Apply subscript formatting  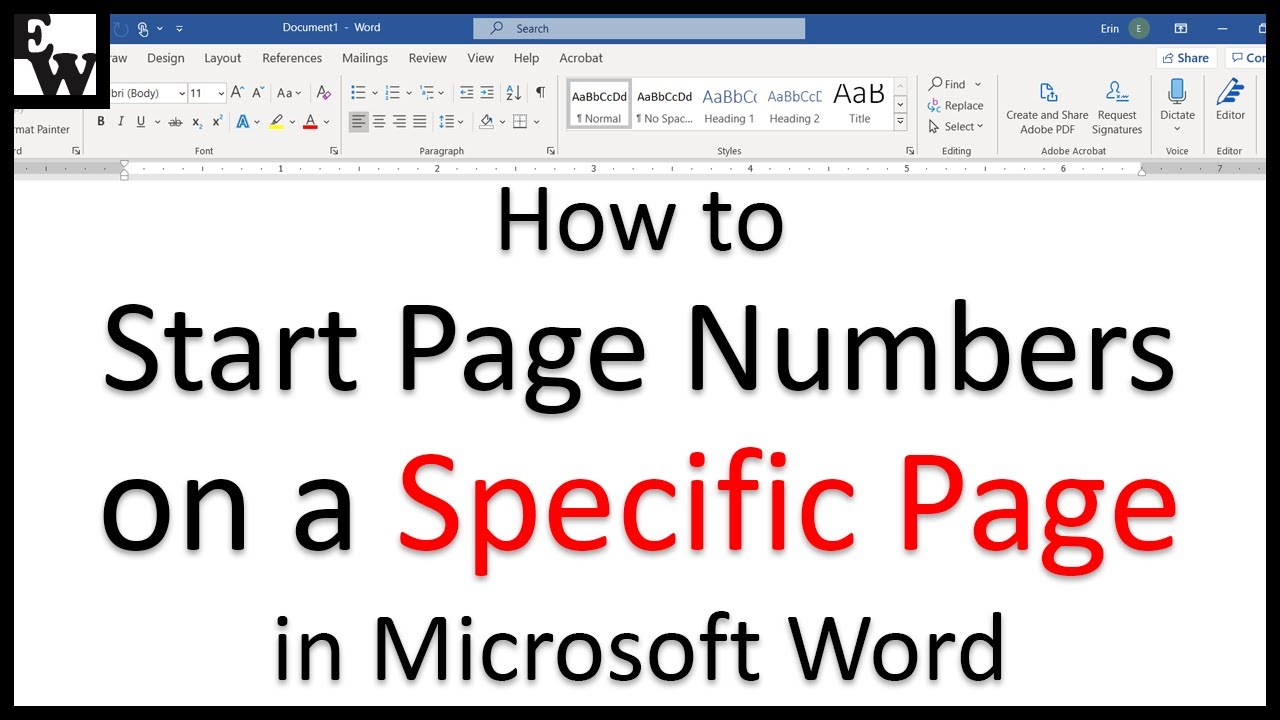tap(197, 122)
